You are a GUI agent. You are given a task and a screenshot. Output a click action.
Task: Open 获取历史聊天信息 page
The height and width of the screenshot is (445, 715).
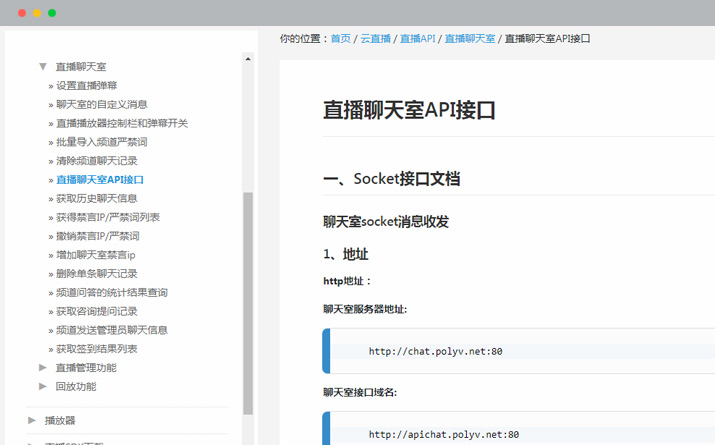tap(96, 199)
